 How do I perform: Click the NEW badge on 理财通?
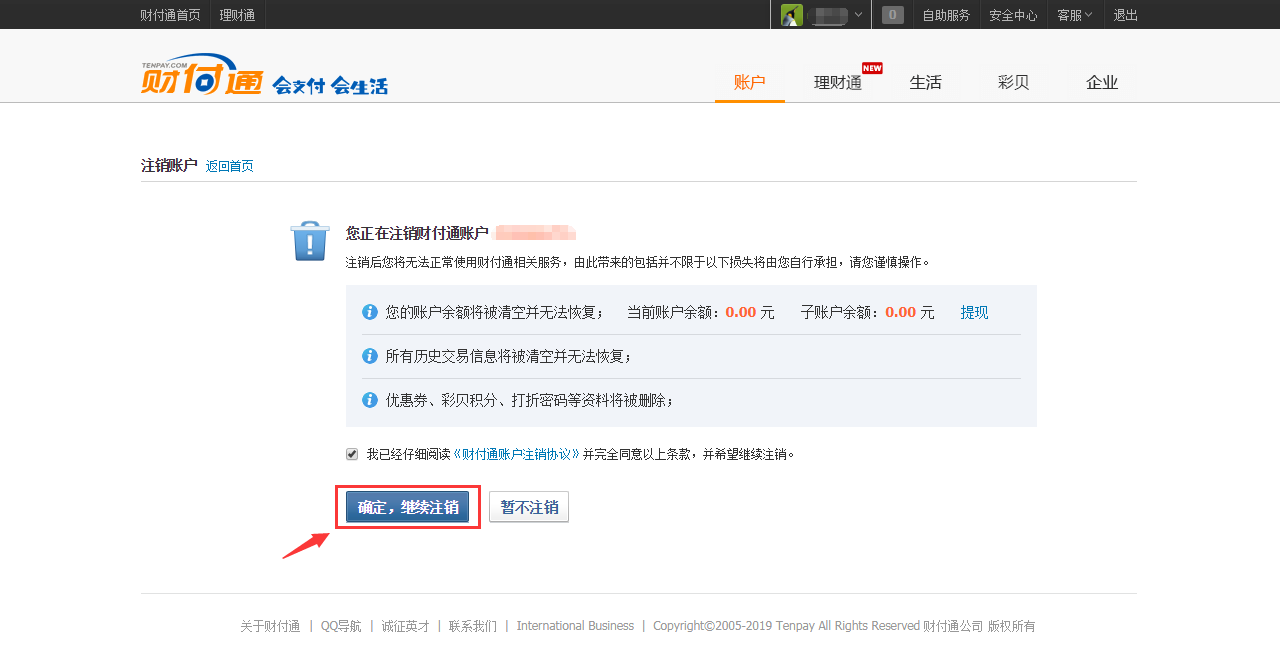(x=872, y=68)
